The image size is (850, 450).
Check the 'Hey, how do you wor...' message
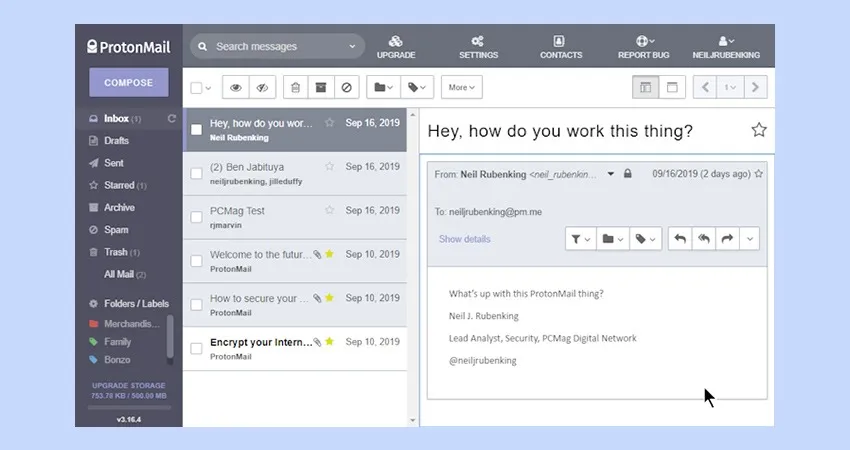196,130
